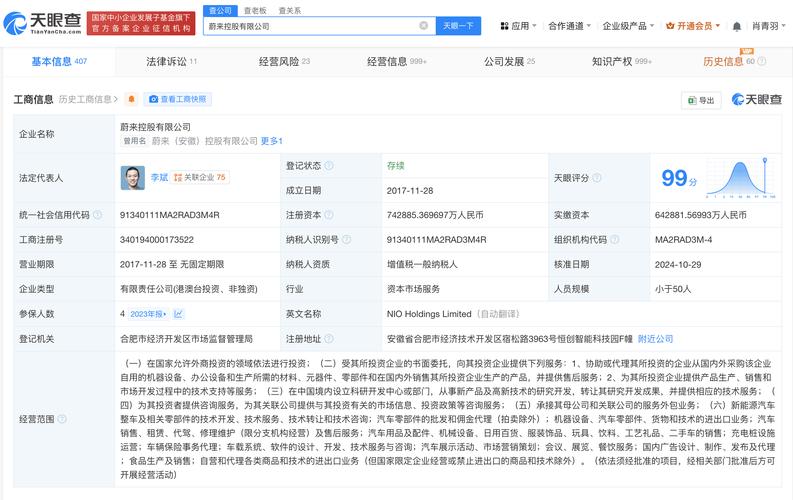The height and width of the screenshot is (500, 793).
Task: Open the 开通会员 membership dropdown
Action: (x=693, y=26)
